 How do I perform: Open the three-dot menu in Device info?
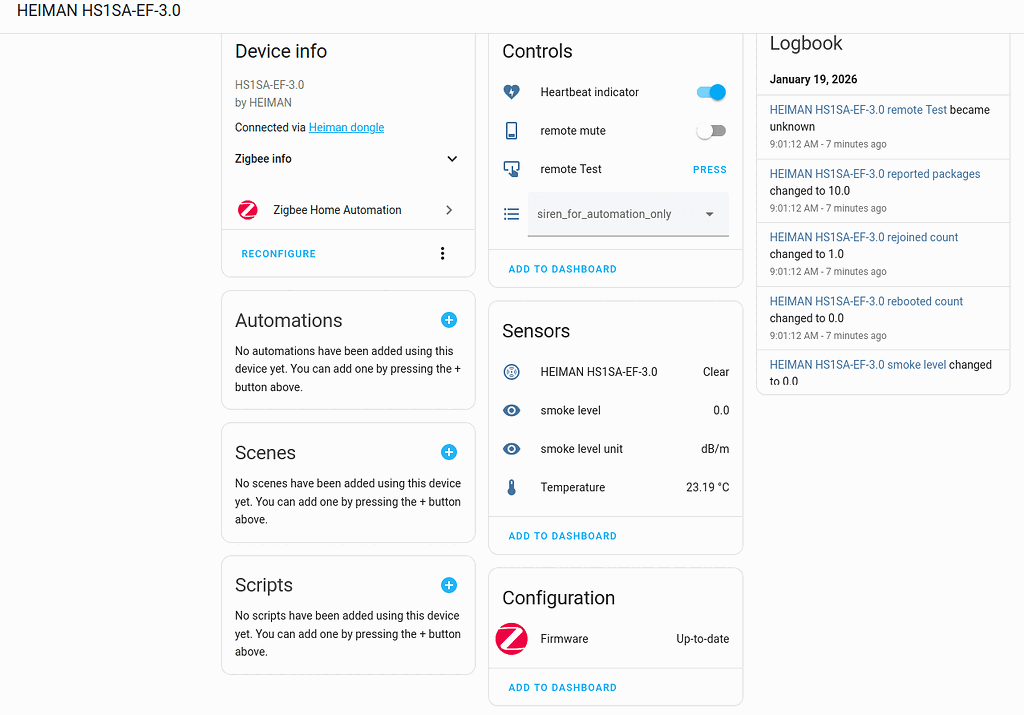442,253
